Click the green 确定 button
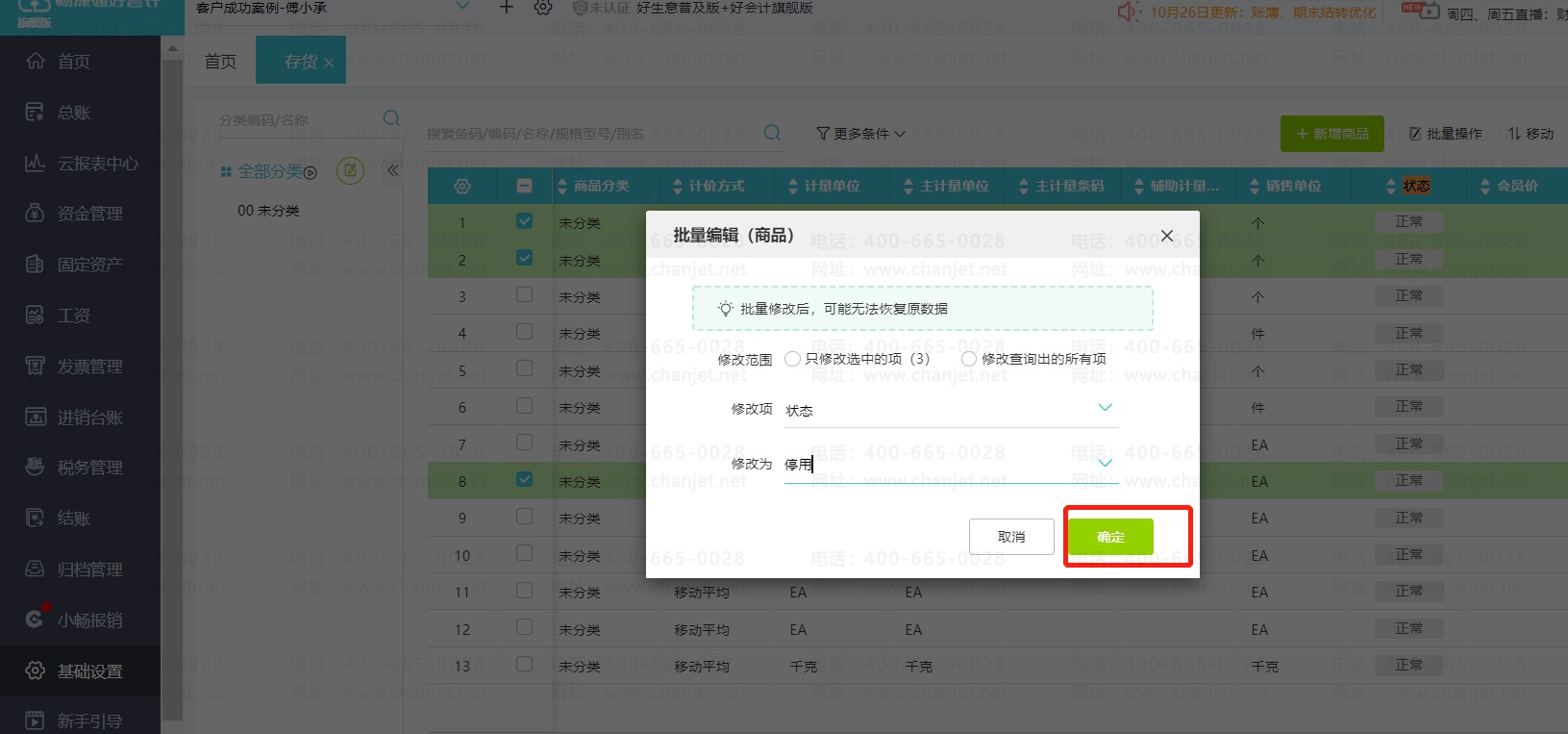This screenshot has height=734, width=1568. [1110, 537]
